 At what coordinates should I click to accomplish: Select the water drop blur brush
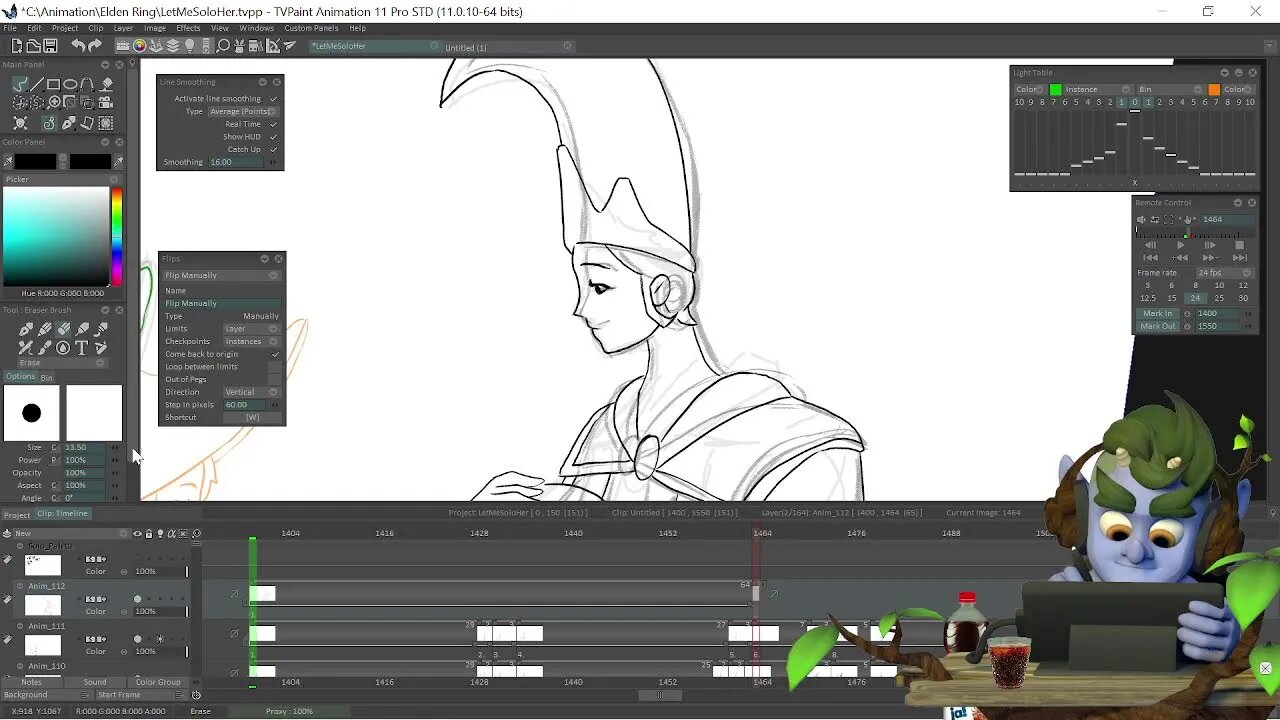tap(63, 348)
